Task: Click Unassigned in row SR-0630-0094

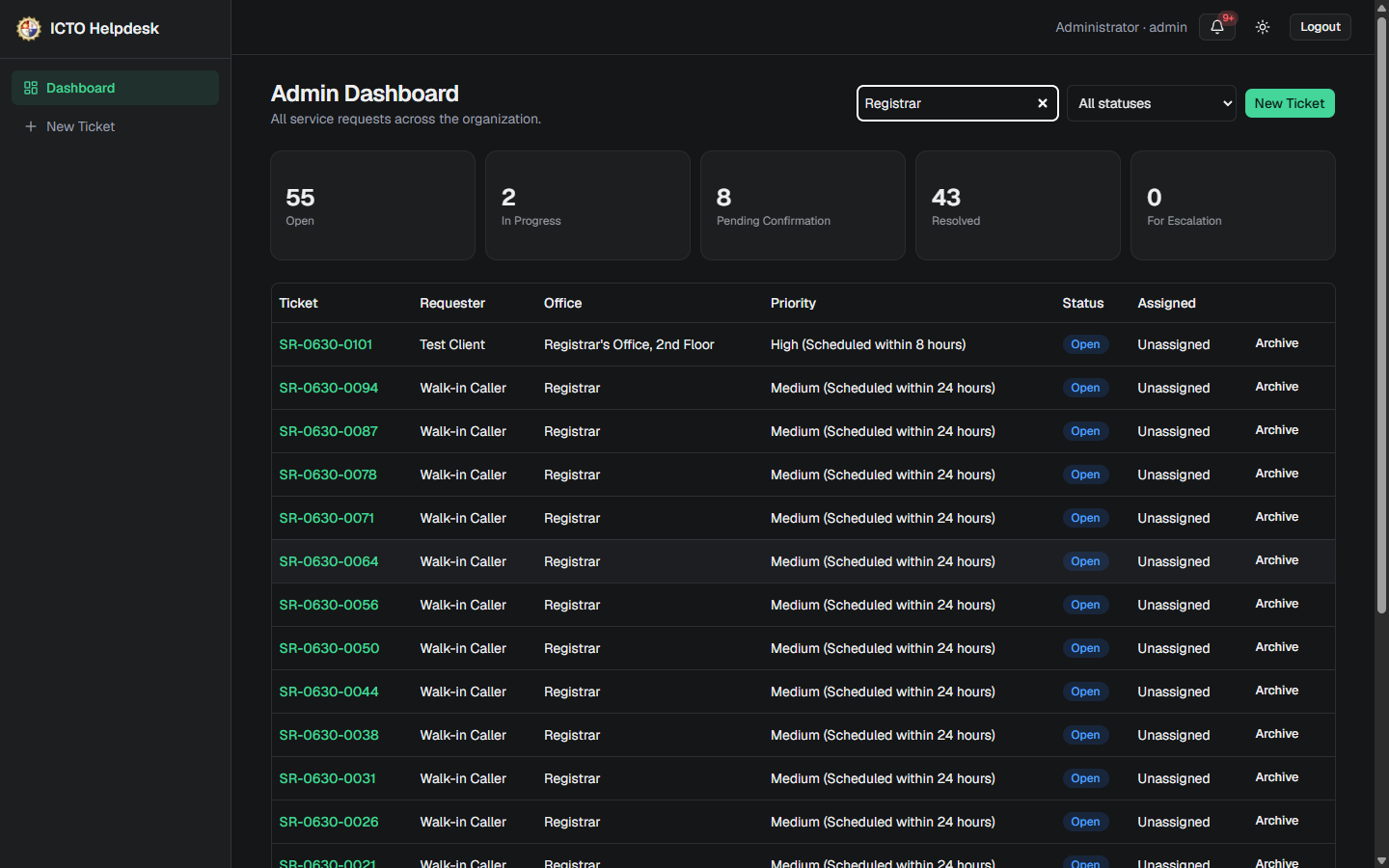Action: (x=1173, y=388)
